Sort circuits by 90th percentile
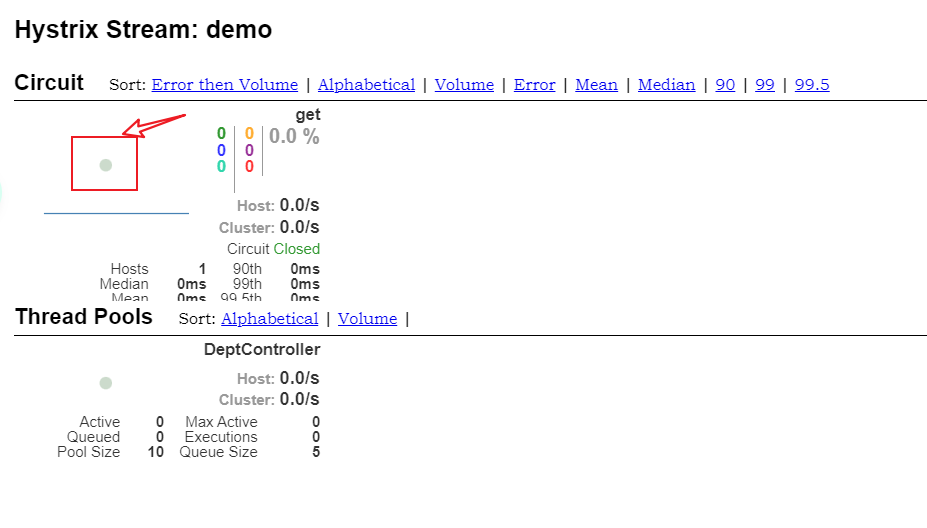 (725, 85)
